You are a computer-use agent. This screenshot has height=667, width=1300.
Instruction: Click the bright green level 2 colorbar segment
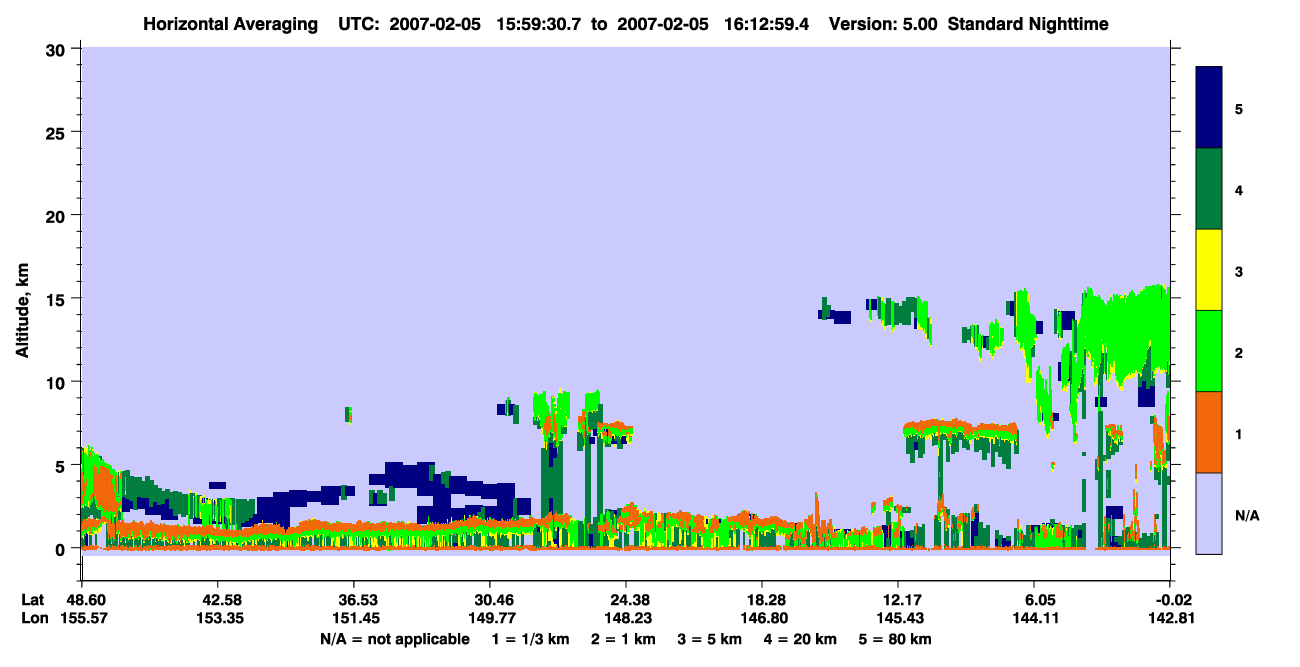[1209, 351]
